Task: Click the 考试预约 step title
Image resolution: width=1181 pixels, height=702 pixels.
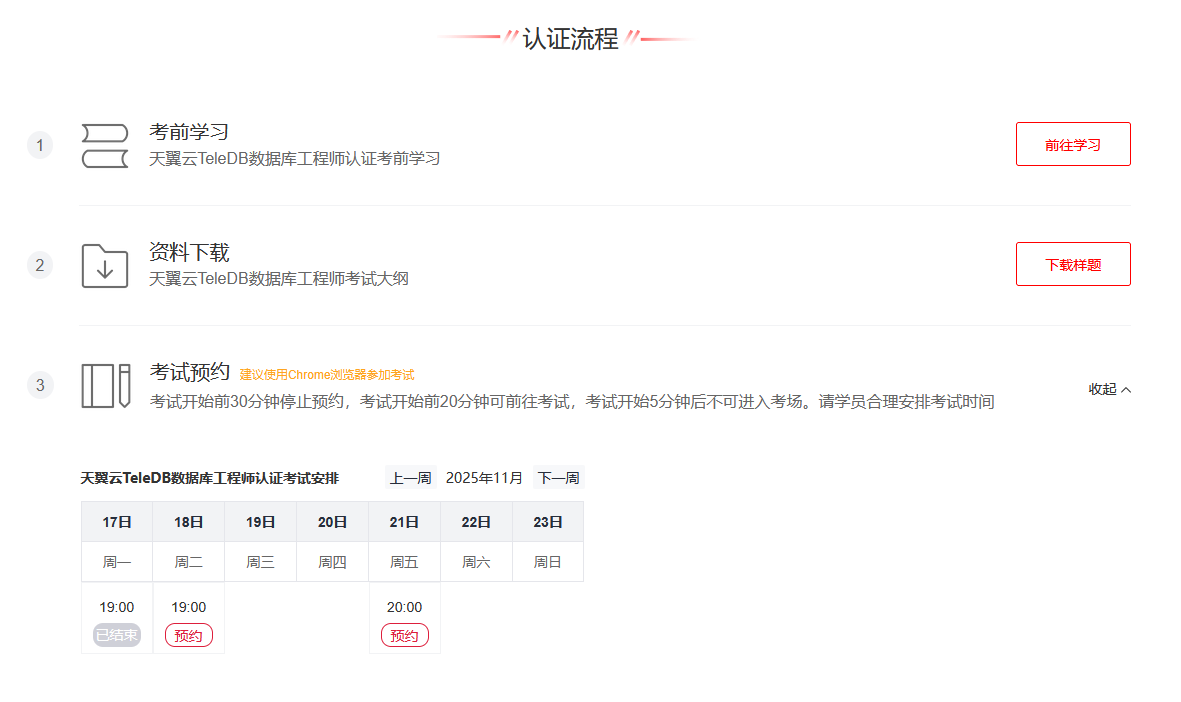Action: (x=189, y=372)
